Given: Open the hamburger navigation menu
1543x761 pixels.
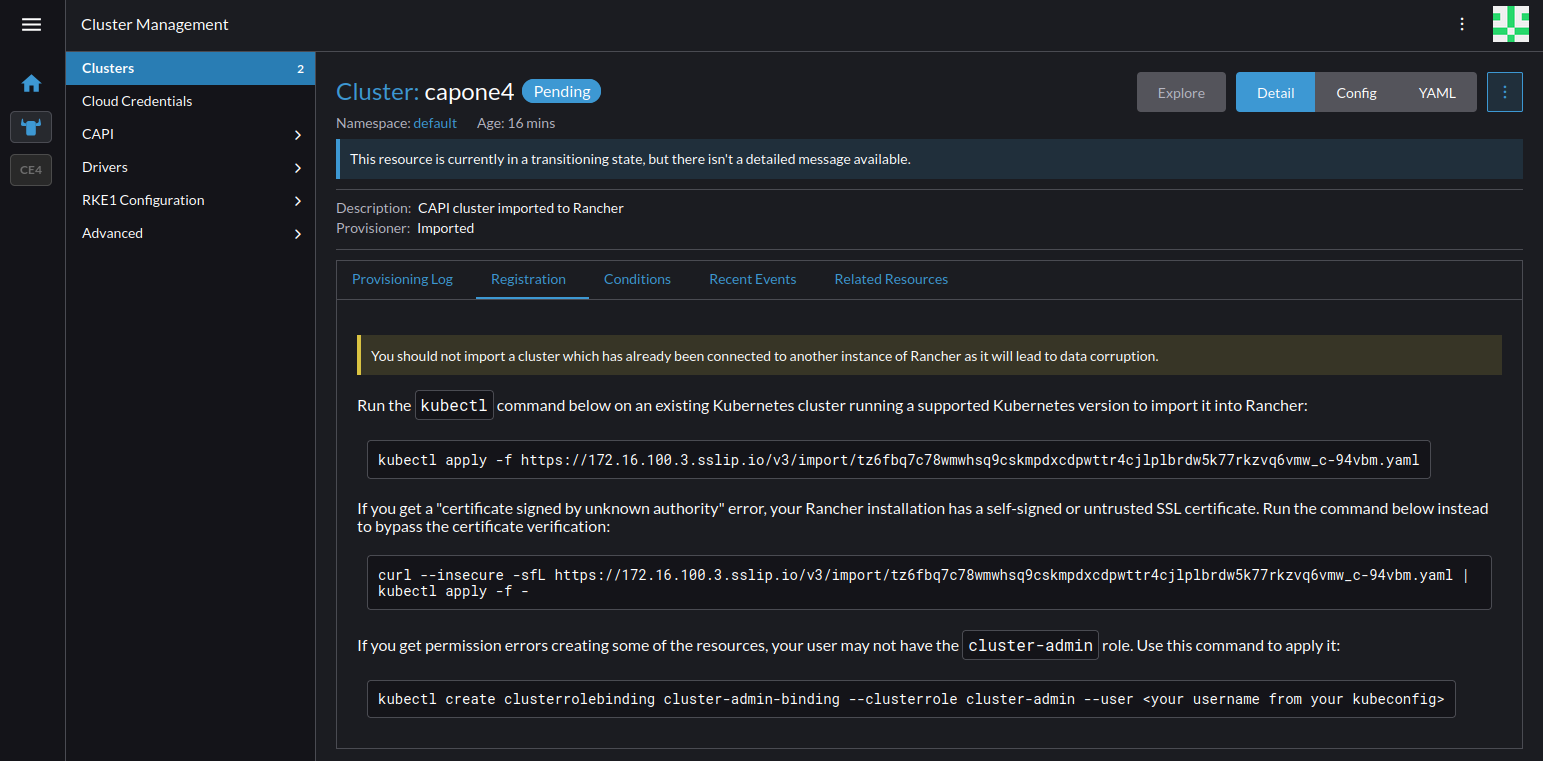Looking at the screenshot, I should point(32,25).
